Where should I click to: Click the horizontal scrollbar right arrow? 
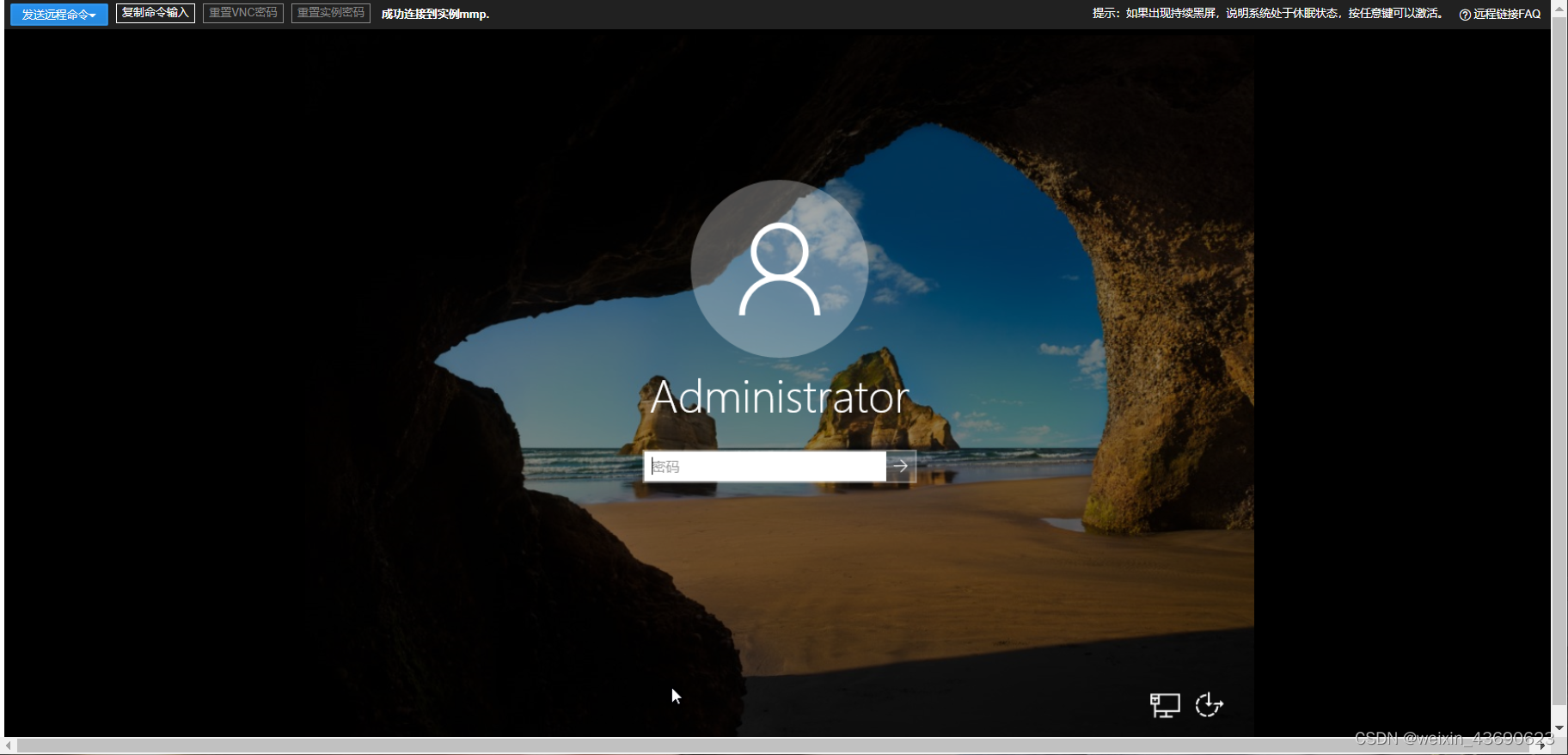[x=1542, y=746]
